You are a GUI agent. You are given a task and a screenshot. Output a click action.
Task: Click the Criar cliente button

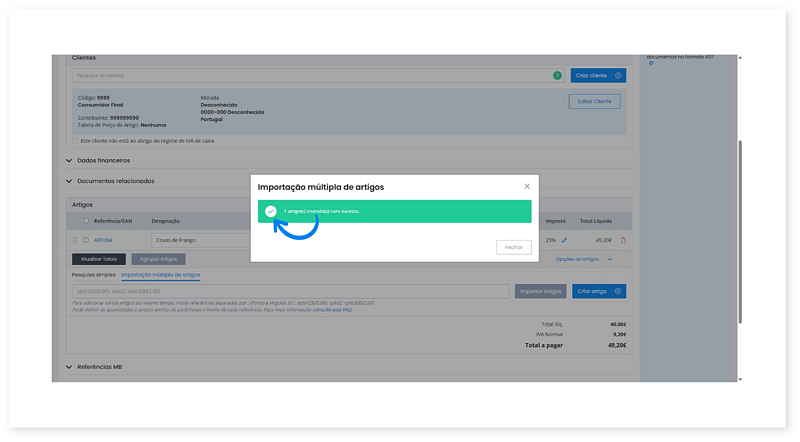(x=598, y=75)
